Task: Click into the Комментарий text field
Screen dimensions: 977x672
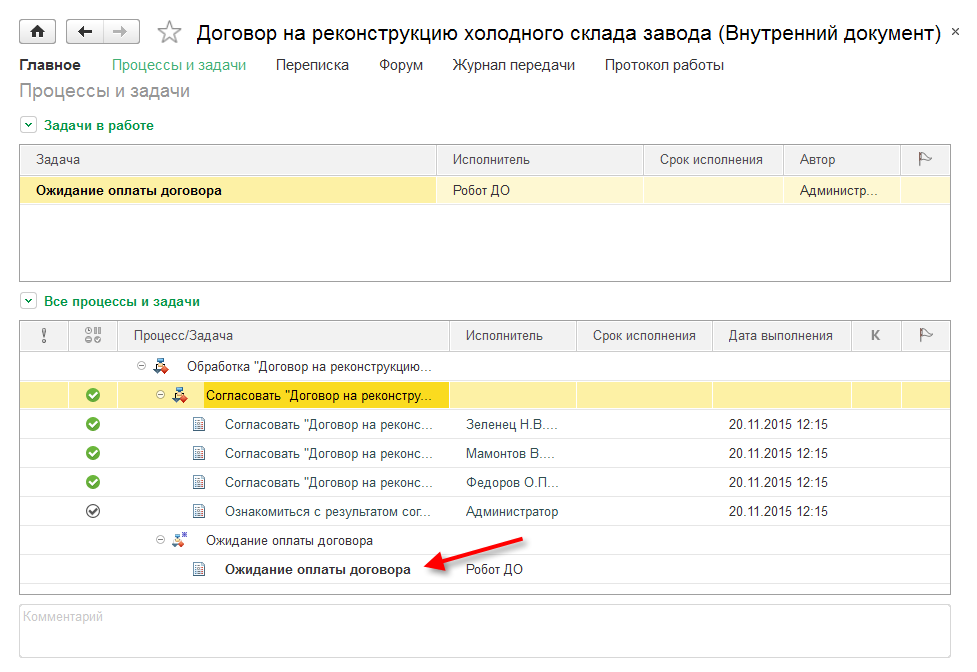Action: pos(484,630)
